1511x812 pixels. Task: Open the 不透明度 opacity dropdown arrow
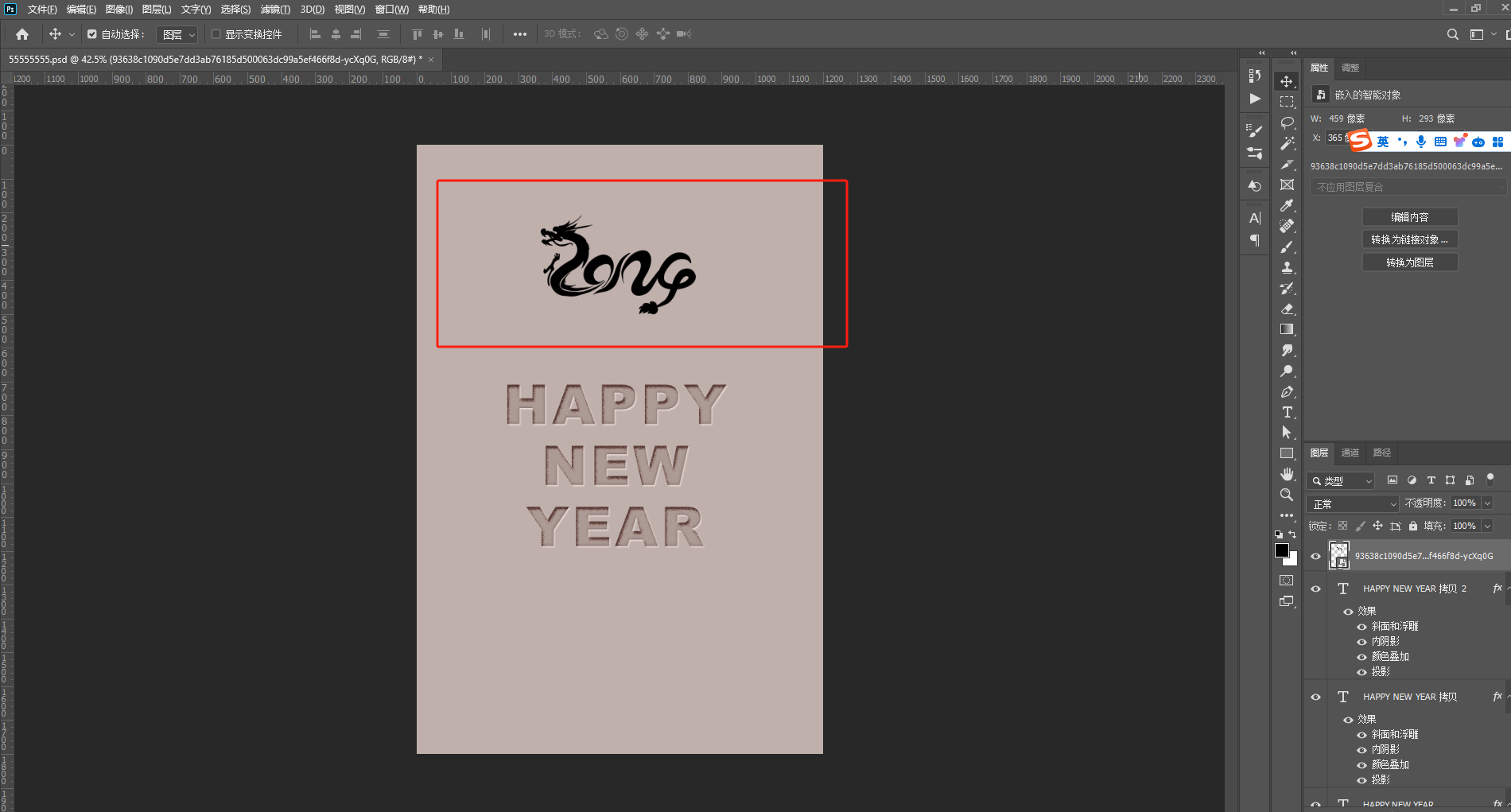1487,503
